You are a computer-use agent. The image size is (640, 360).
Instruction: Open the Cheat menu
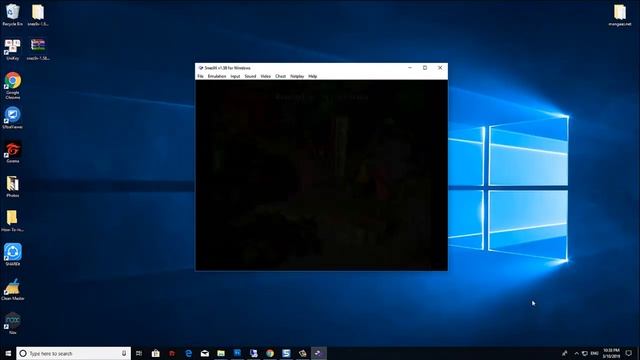[x=280, y=76]
